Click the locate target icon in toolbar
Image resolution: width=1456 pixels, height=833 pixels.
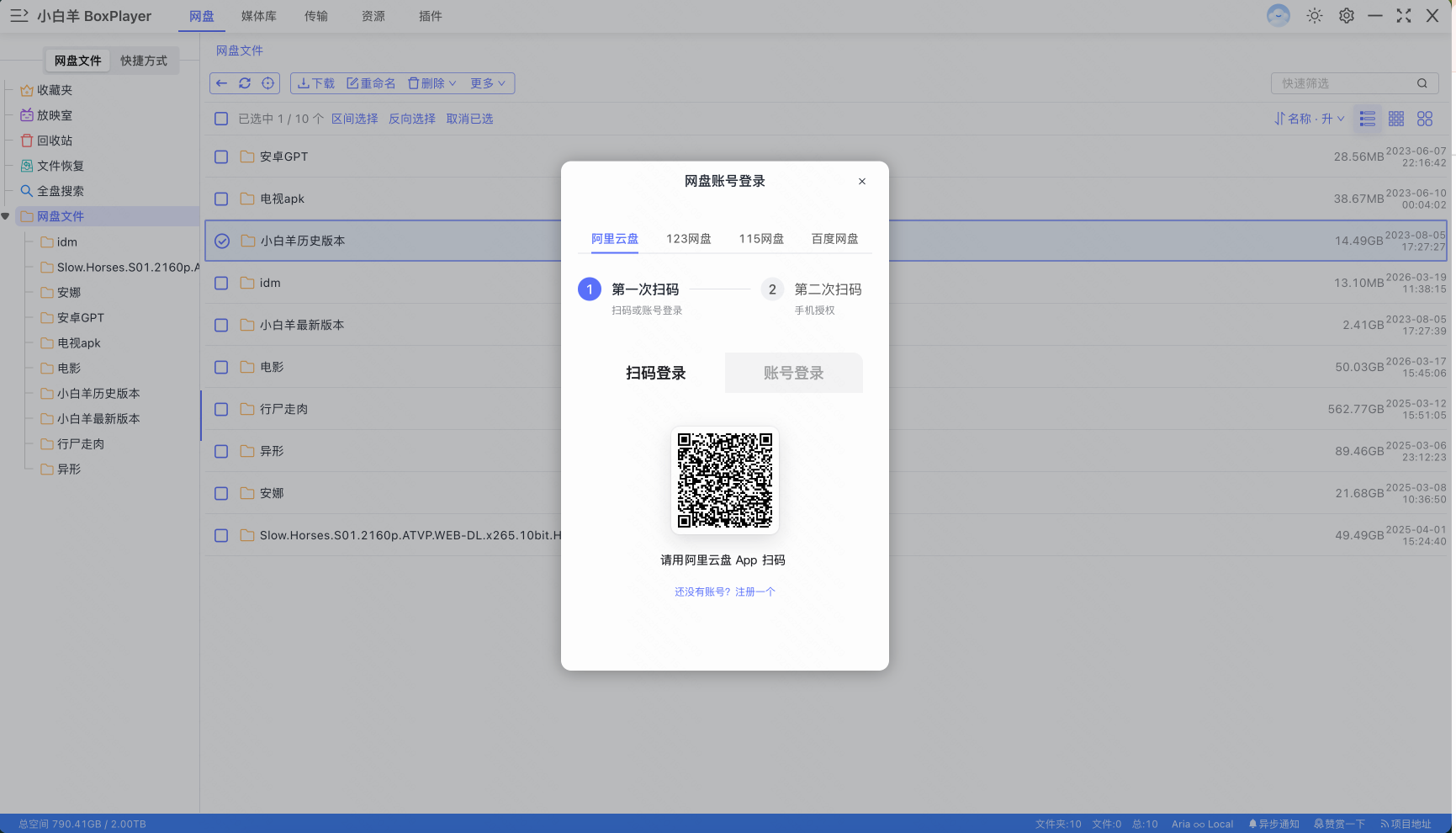point(267,83)
